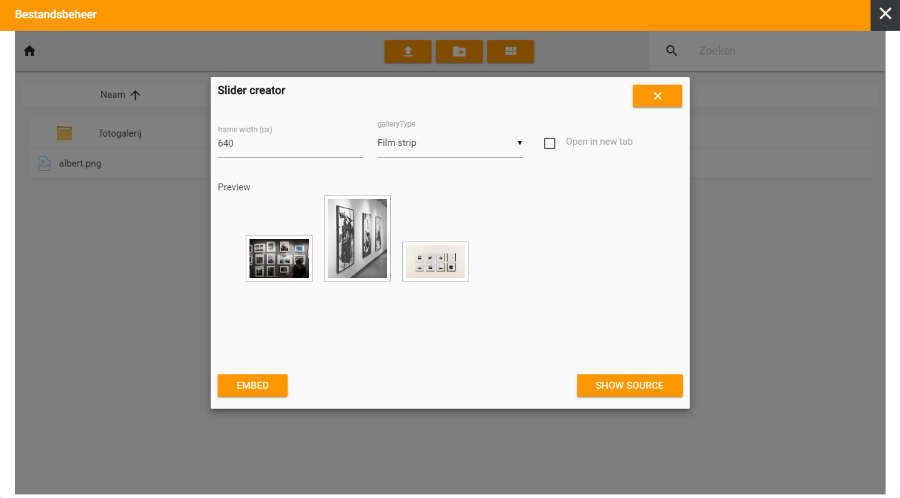Viewport: 900px width, 498px height.
Task: Click the Preview label
Action: click(x=234, y=187)
